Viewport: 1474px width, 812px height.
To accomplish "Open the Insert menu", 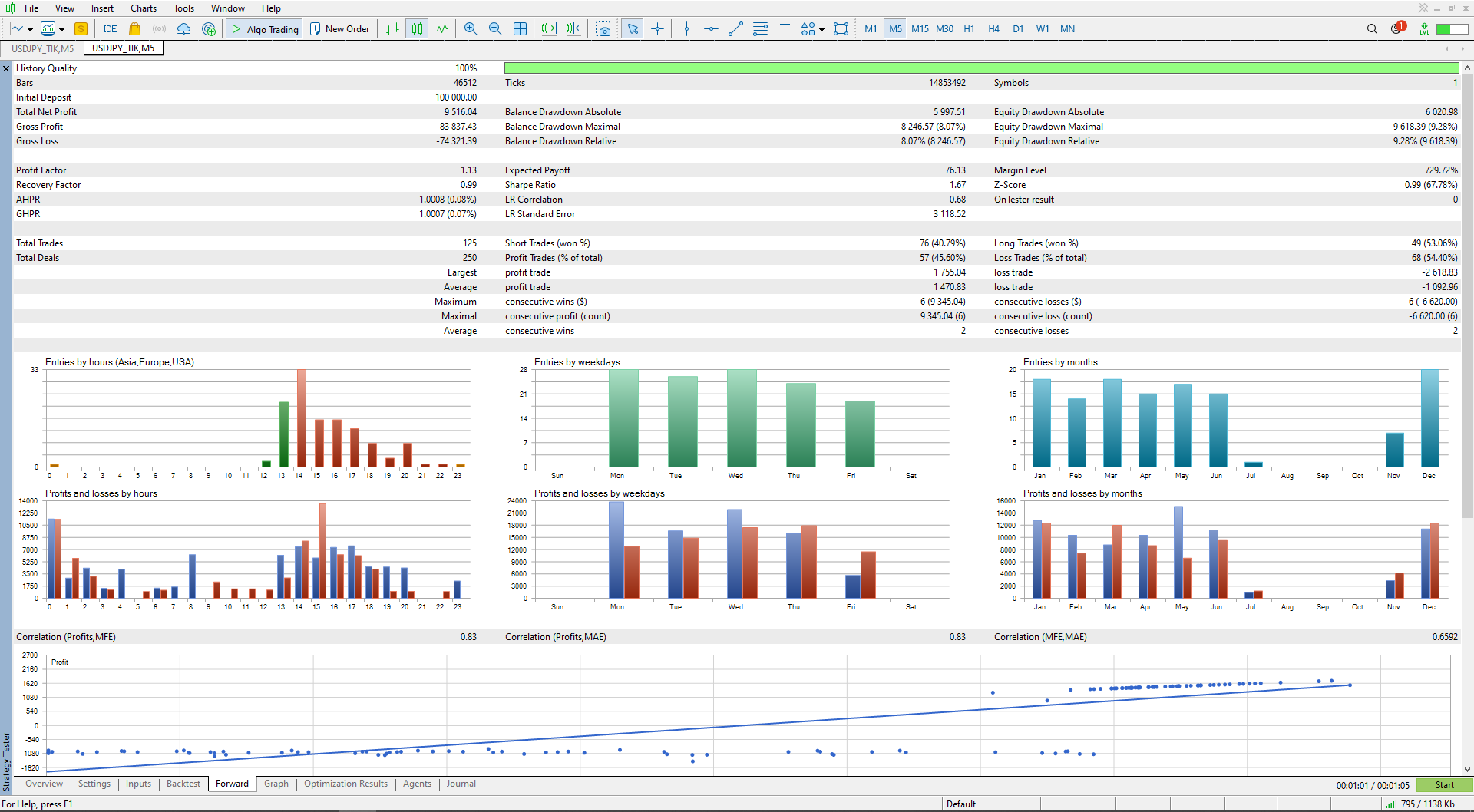I will 102,8.
